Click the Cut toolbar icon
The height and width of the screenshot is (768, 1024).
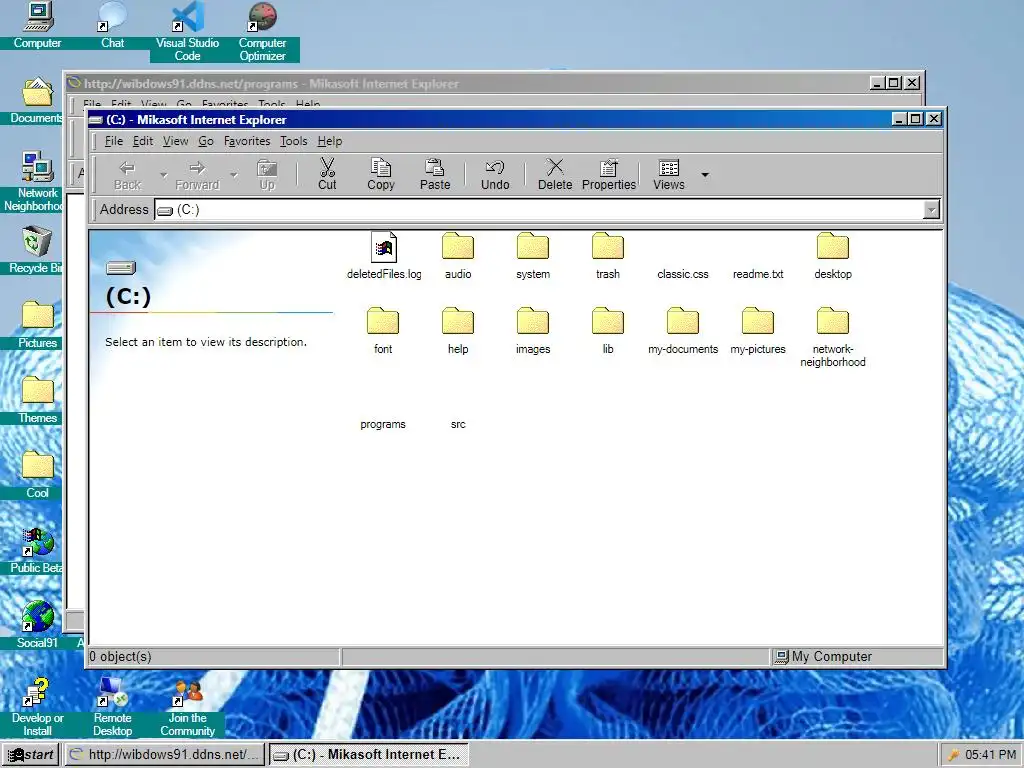click(327, 174)
